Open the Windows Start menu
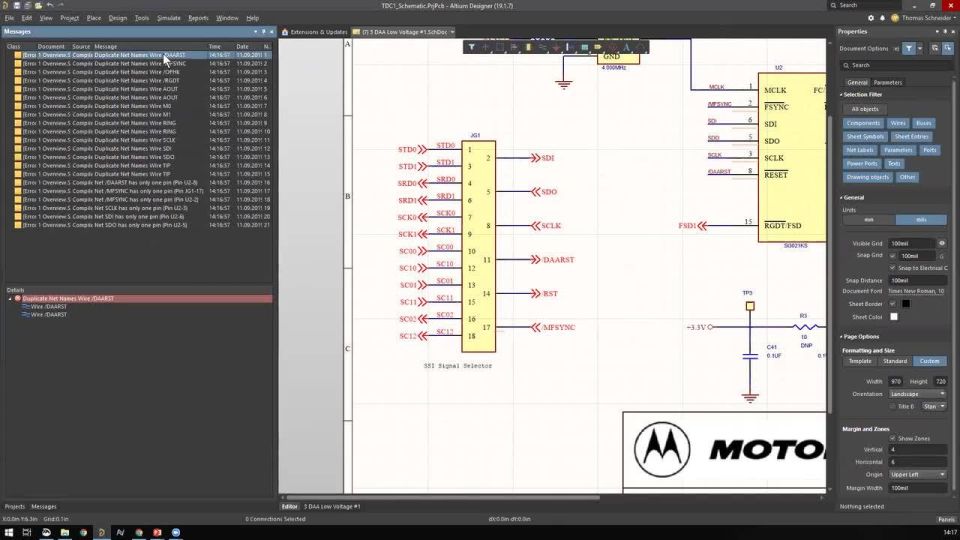Viewport: 960px width, 540px height. (9, 532)
